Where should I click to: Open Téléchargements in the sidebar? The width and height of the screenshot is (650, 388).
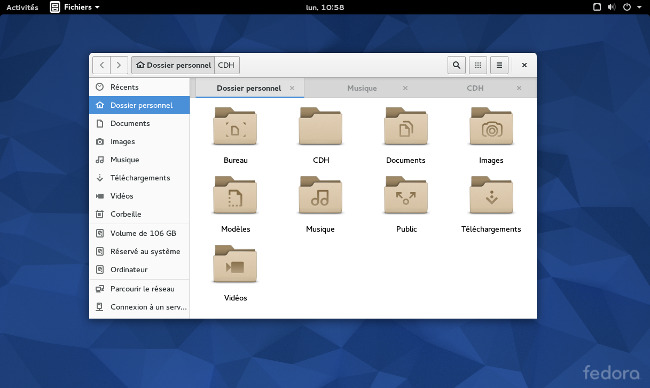[139, 178]
